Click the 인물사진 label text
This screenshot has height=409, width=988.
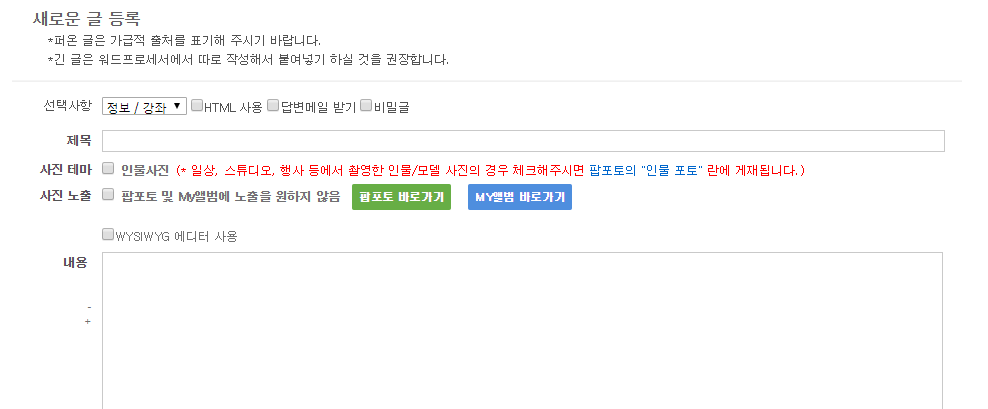tap(145, 171)
